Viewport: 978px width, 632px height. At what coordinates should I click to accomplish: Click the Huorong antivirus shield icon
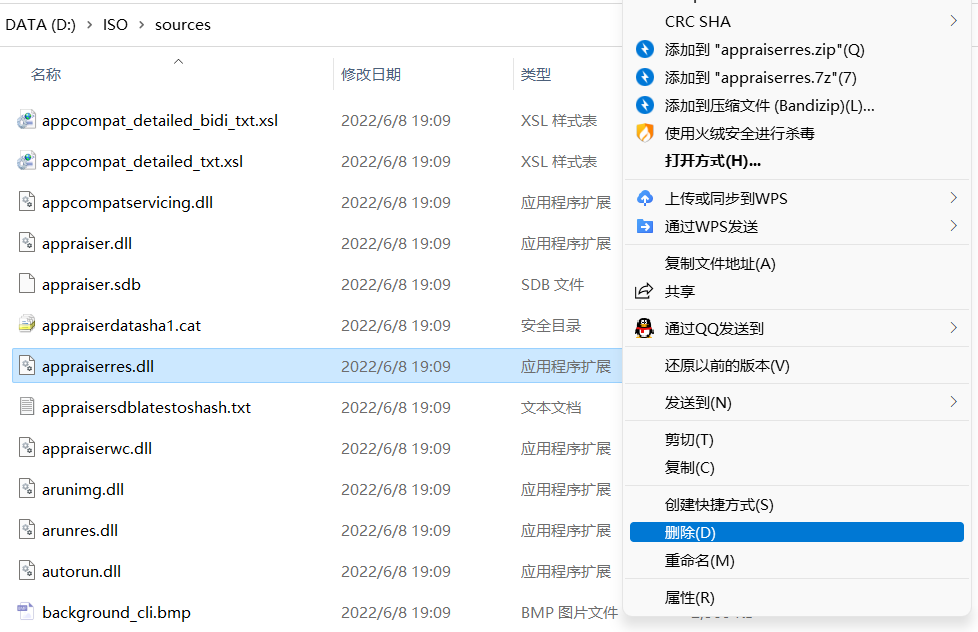click(x=645, y=133)
